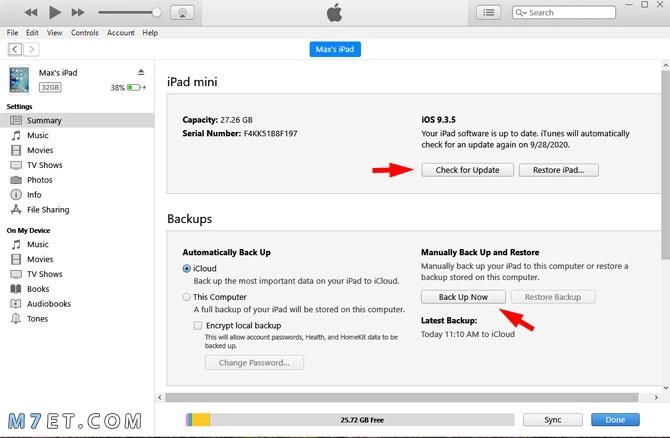This screenshot has height=438, width=670.
Task: Open the list view button
Action: 488,12
